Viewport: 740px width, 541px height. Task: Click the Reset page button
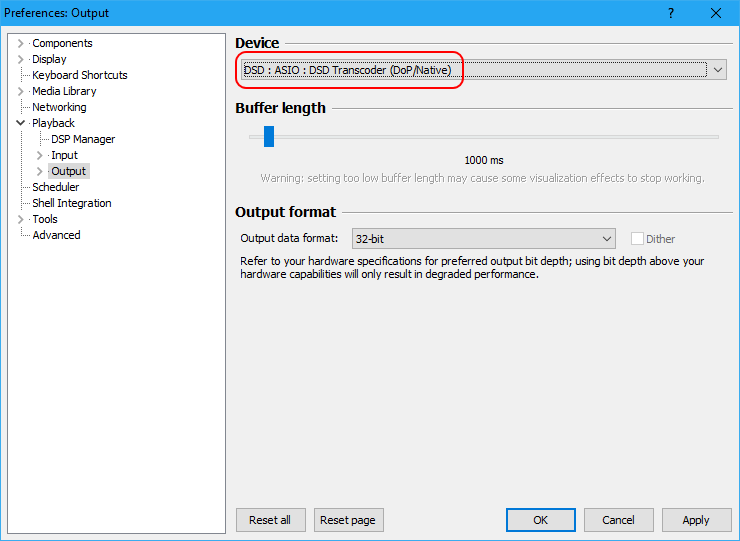pyautogui.click(x=348, y=520)
